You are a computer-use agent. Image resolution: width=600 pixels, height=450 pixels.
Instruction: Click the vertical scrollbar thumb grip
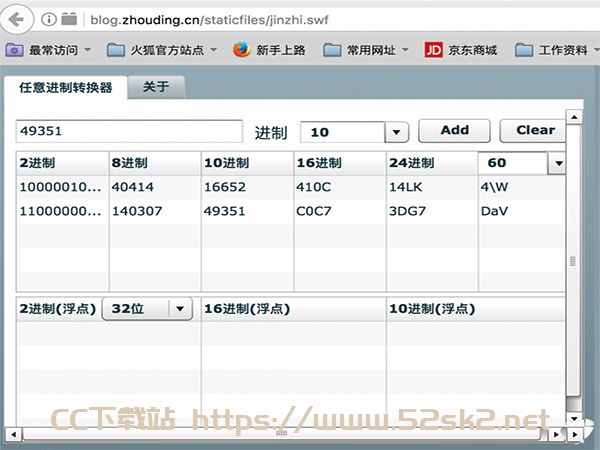(x=573, y=261)
